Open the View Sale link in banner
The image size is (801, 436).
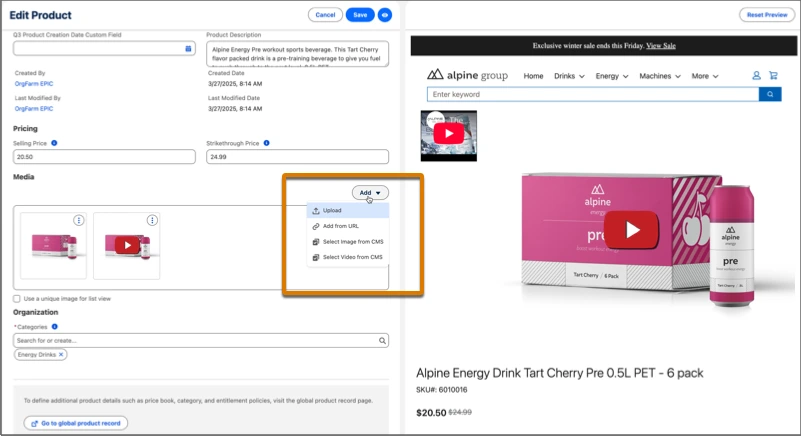click(661, 45)
